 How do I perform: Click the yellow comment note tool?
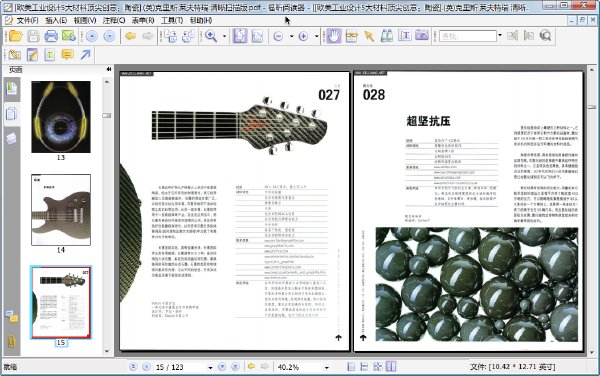(x=67, y=55)
